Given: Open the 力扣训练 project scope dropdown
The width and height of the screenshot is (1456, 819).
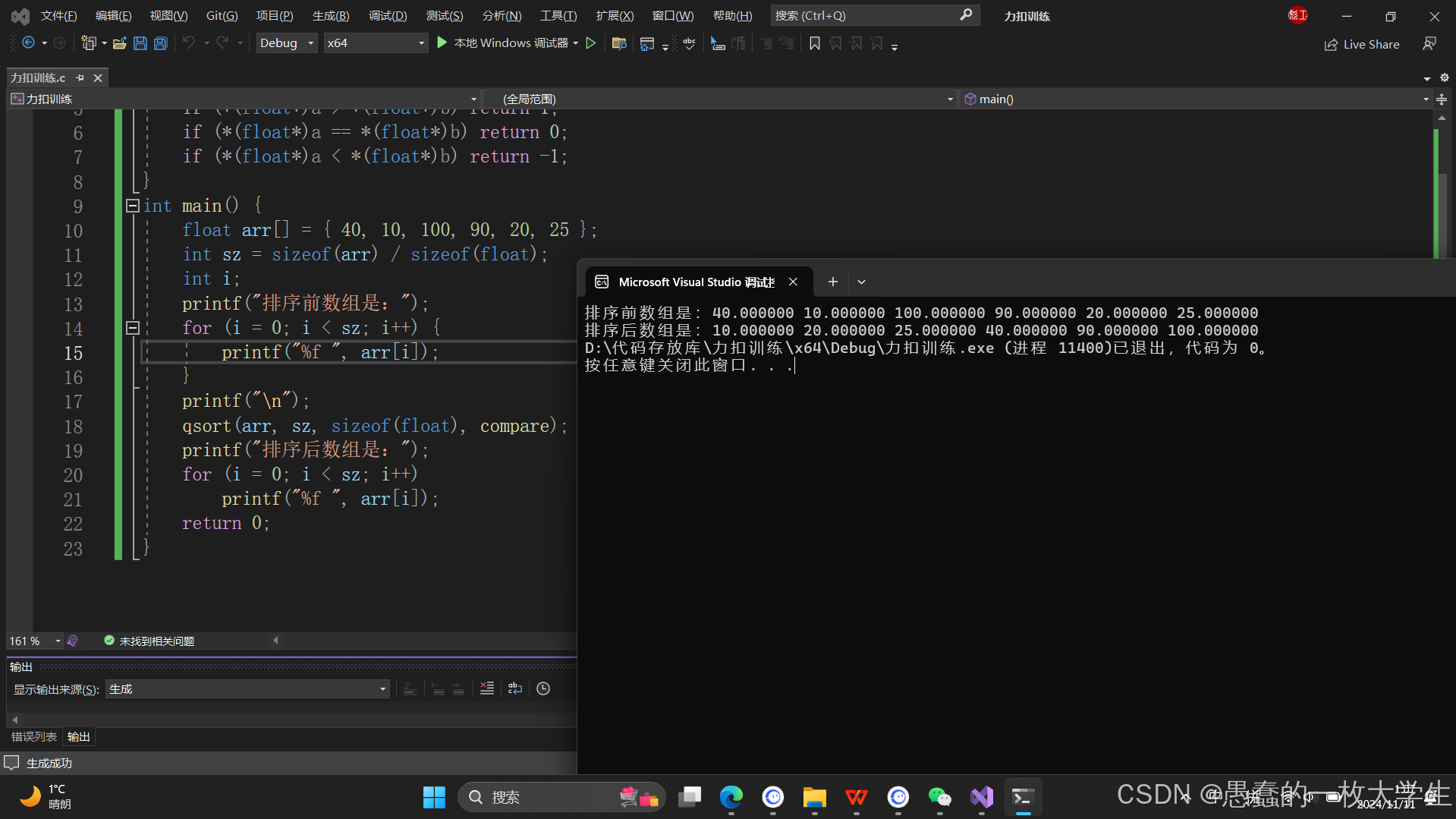Looking at the screenshot, I should click(244, 99).
